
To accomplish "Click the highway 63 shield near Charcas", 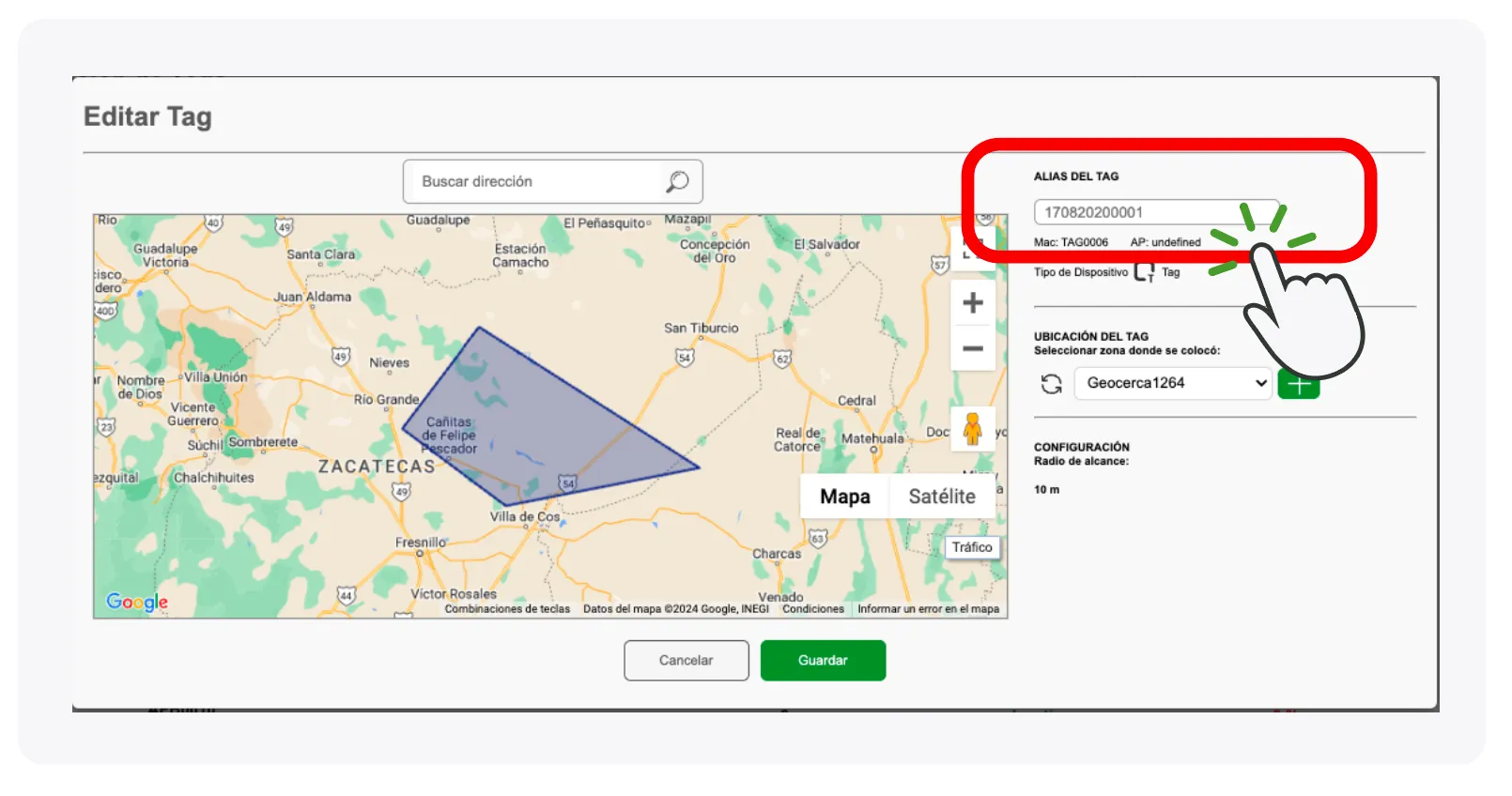I will (x=817, y=539).
